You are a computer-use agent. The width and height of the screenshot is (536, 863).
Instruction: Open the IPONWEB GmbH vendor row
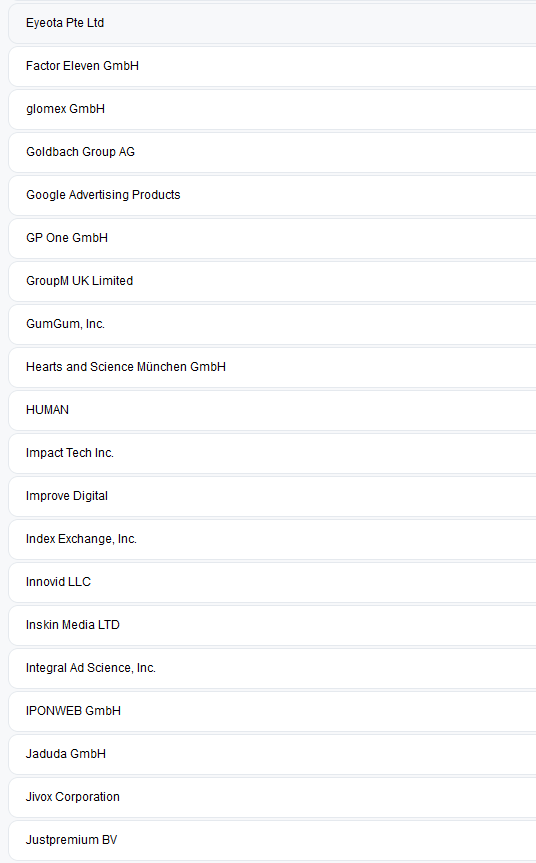coord(272,711)
